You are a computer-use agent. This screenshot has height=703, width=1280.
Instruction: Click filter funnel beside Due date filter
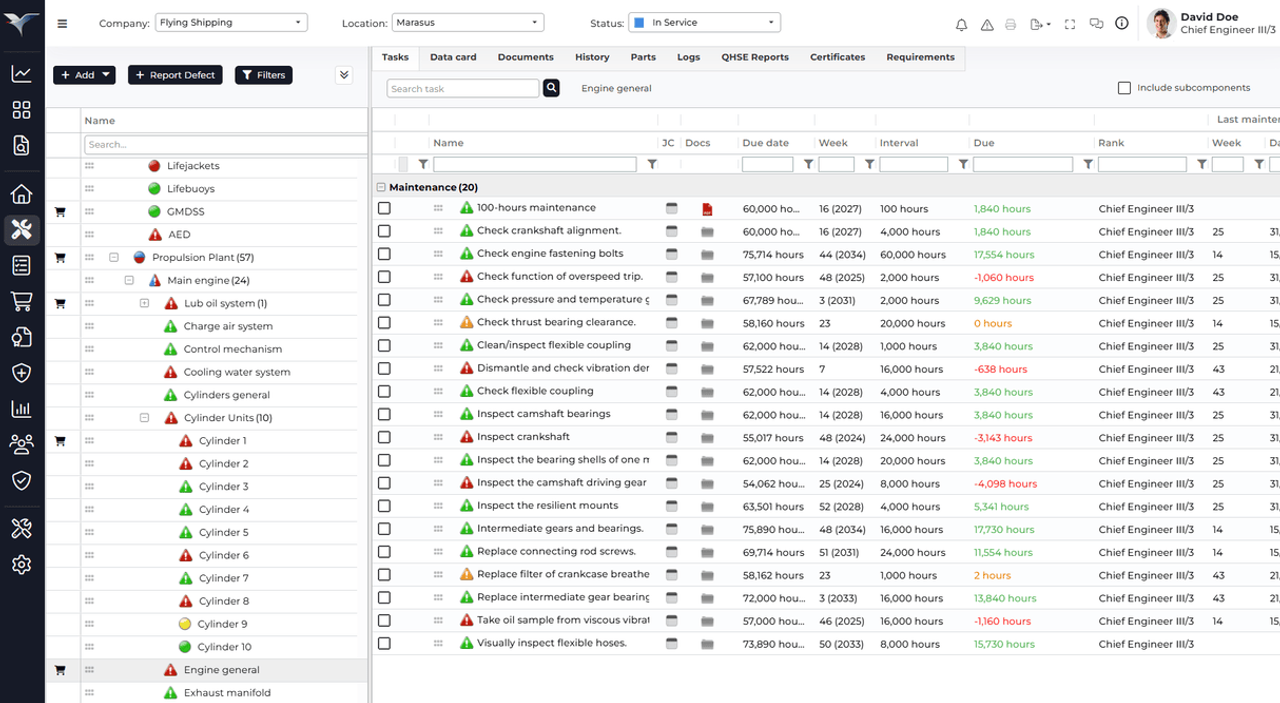click(808, 164)
